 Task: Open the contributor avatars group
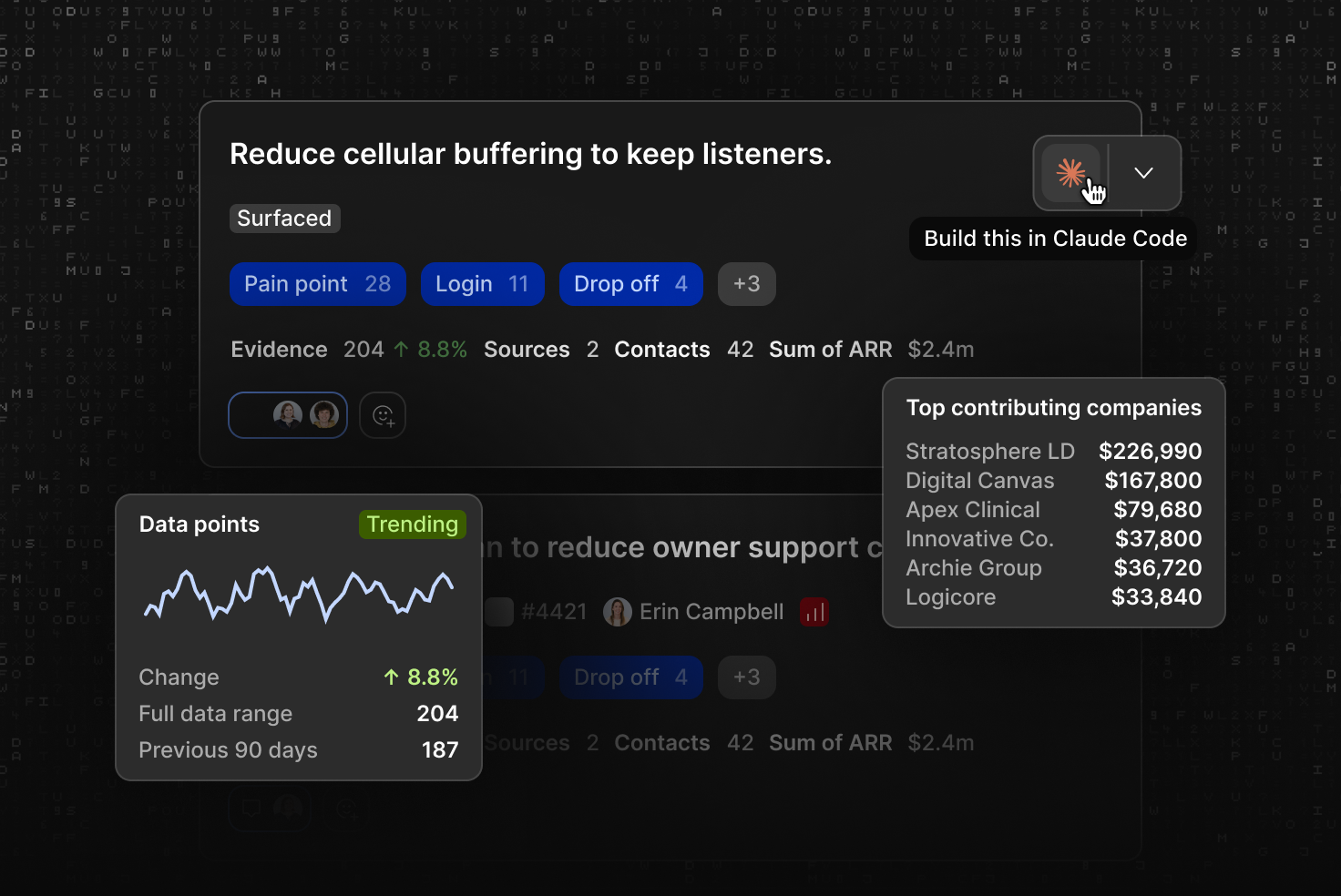pos(288,415)
